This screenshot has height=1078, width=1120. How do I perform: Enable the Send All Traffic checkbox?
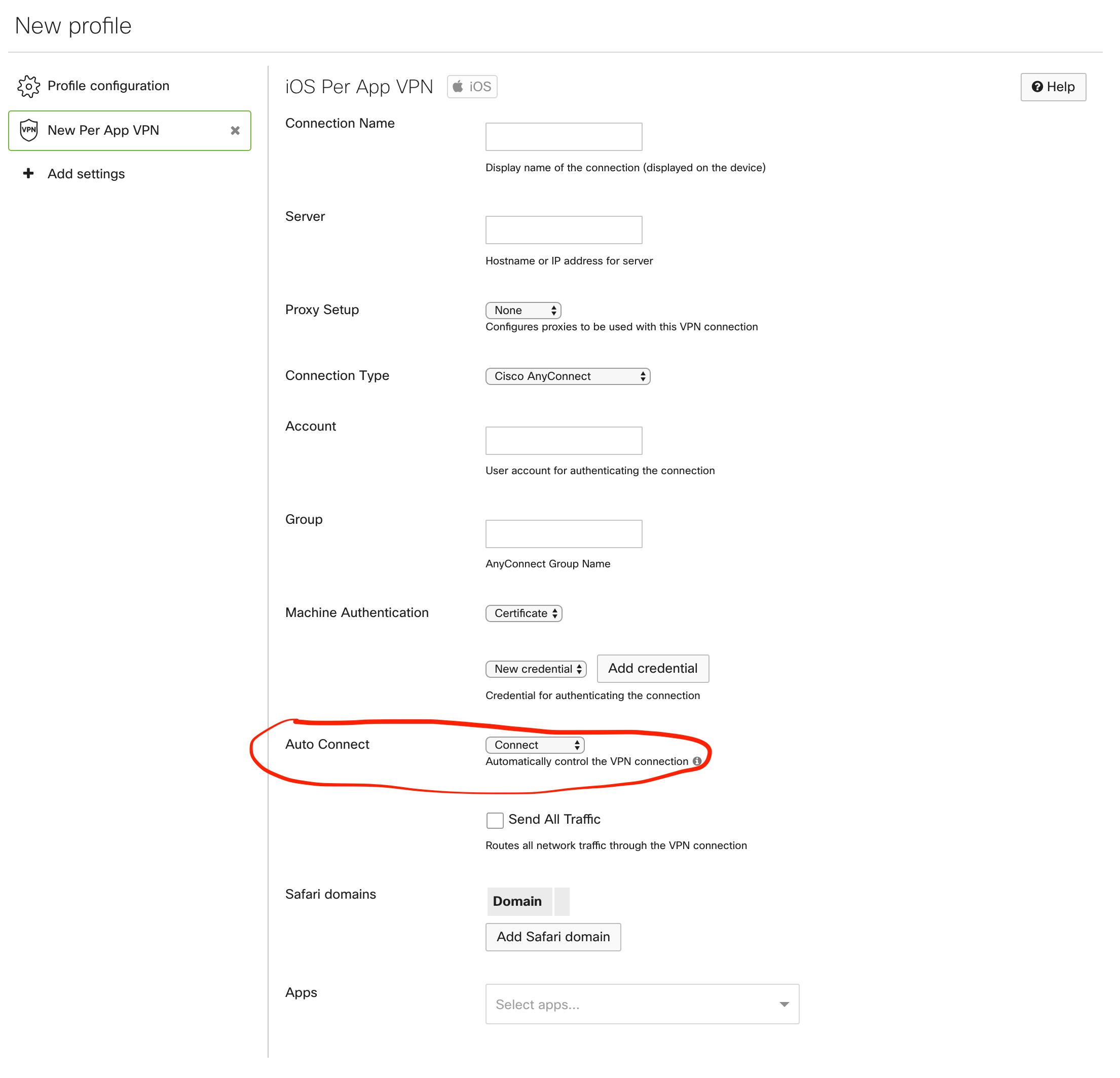495,820
